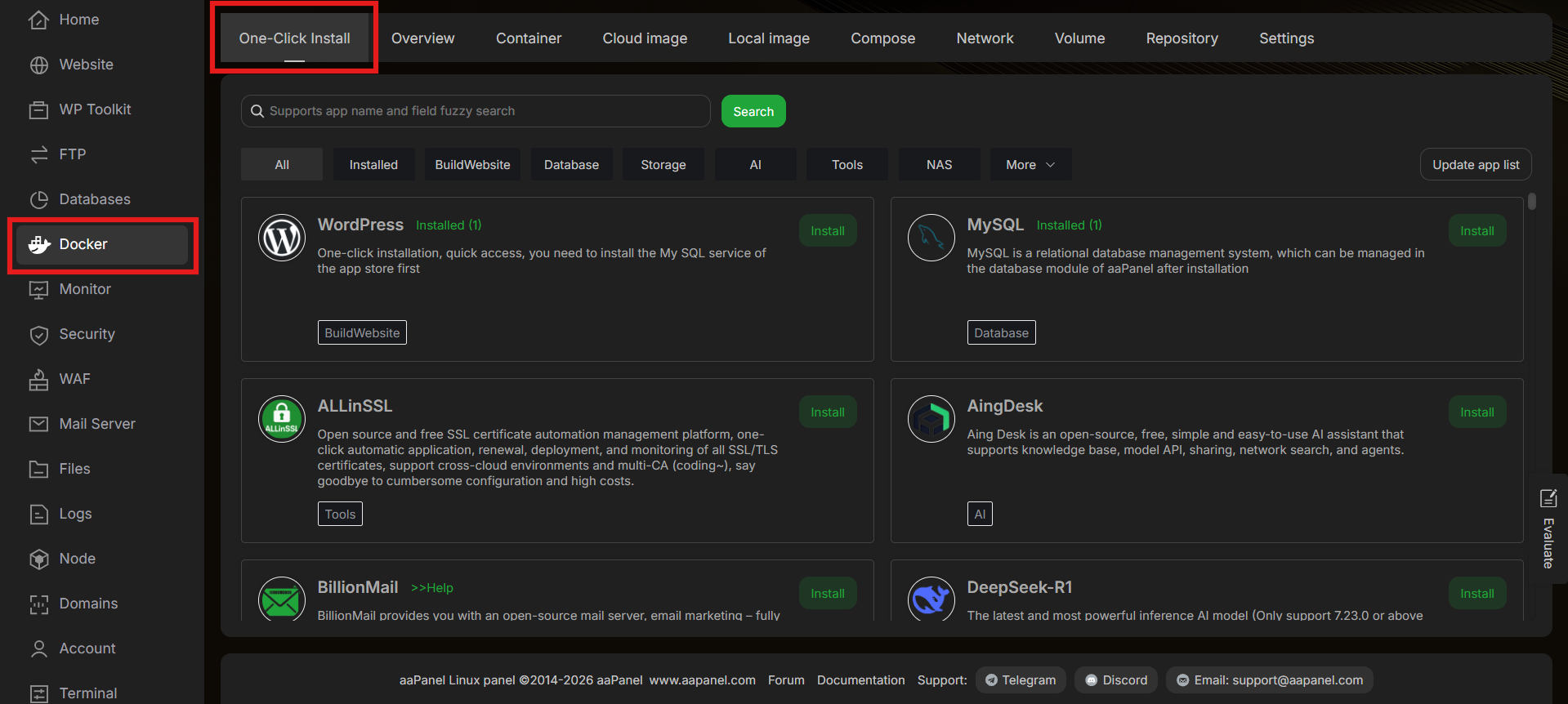The image size is (1568, 704).
Task: Install the WordPress app
Action: (828, 231)
